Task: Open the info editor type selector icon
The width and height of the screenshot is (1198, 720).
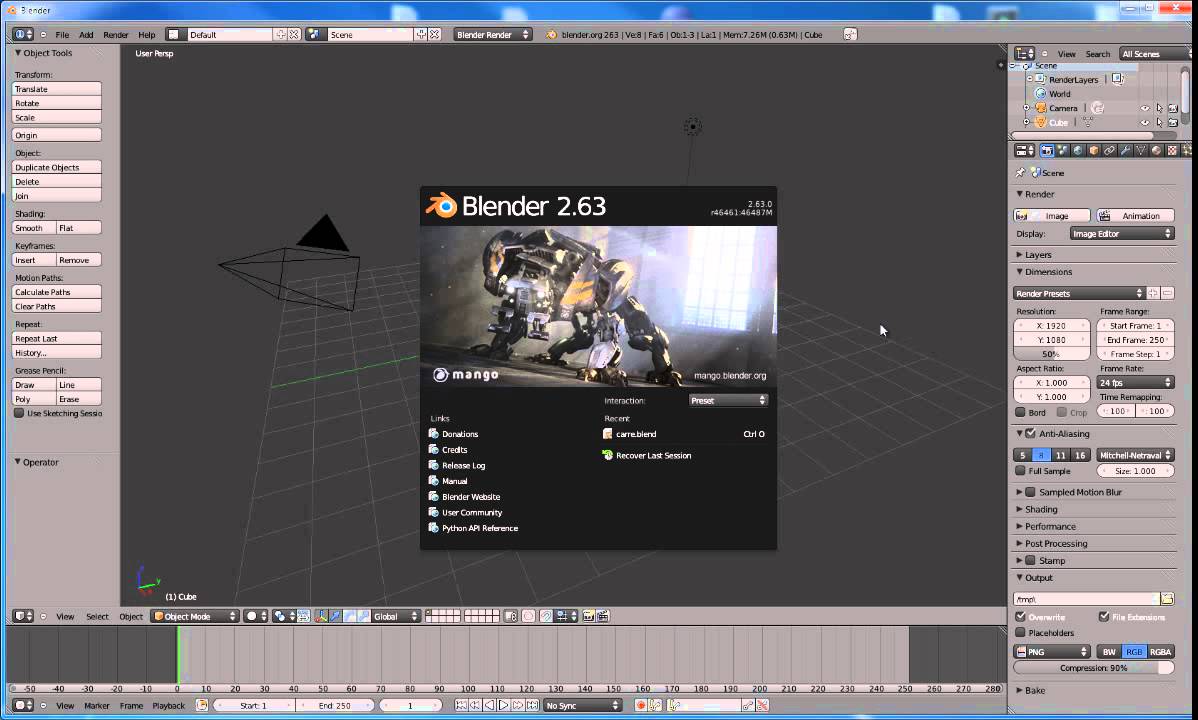Action: pos(23,34)
